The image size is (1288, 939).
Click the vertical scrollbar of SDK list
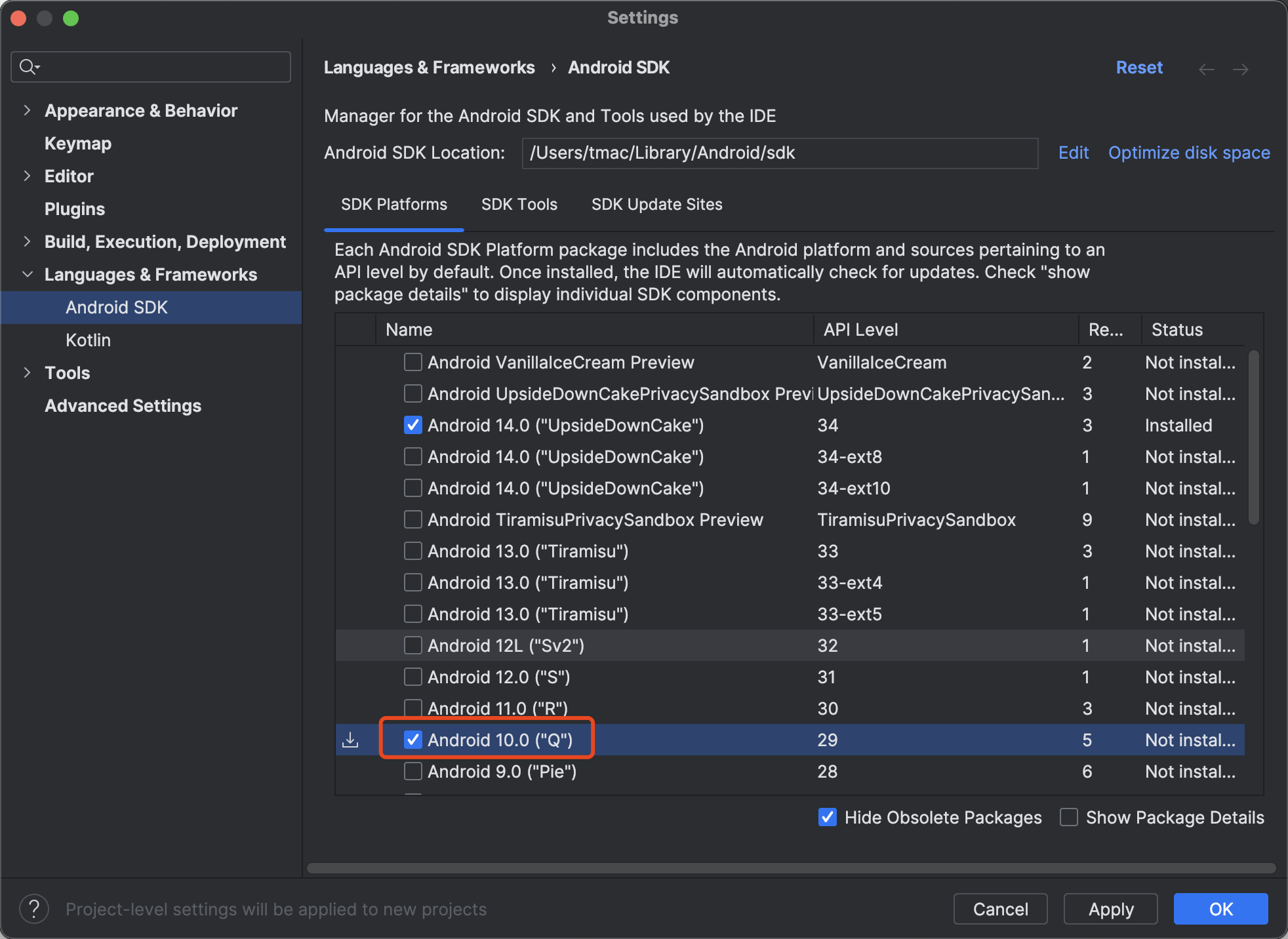click(x=1253, y=437)
